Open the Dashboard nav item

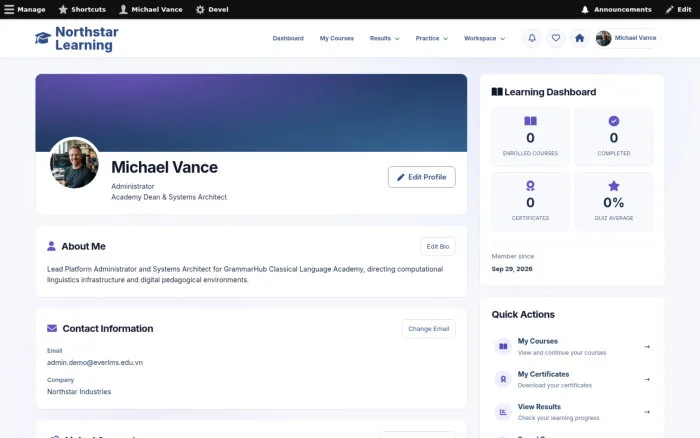click(288, 38)
